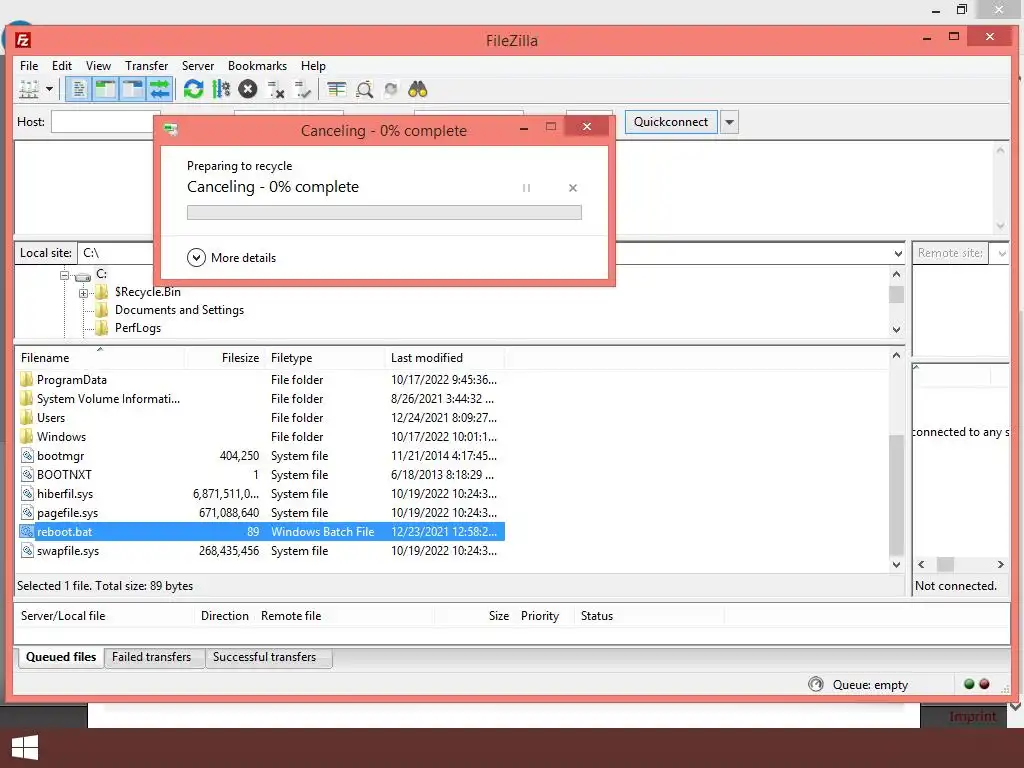Click the queue status indicator icon

click(x=816, y=684)
